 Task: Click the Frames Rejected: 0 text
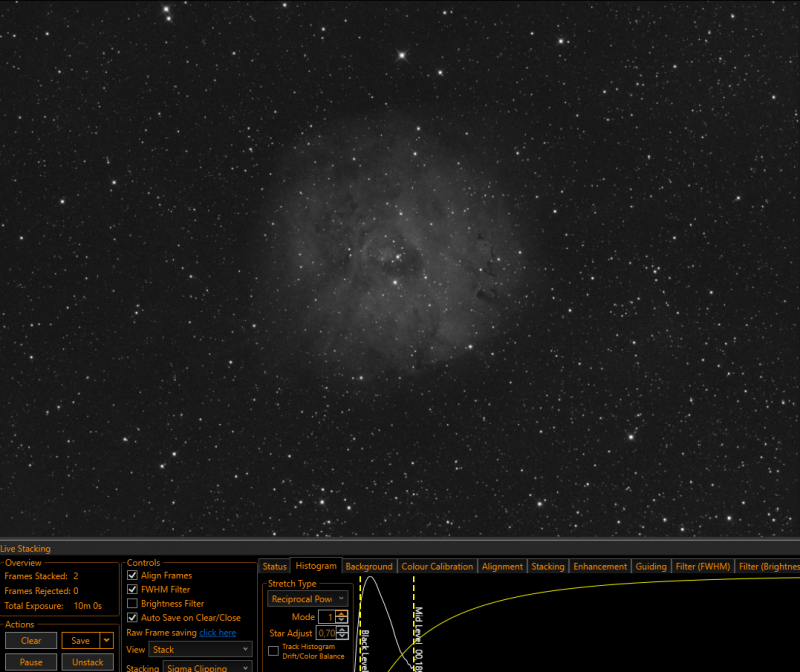[41, 590]
